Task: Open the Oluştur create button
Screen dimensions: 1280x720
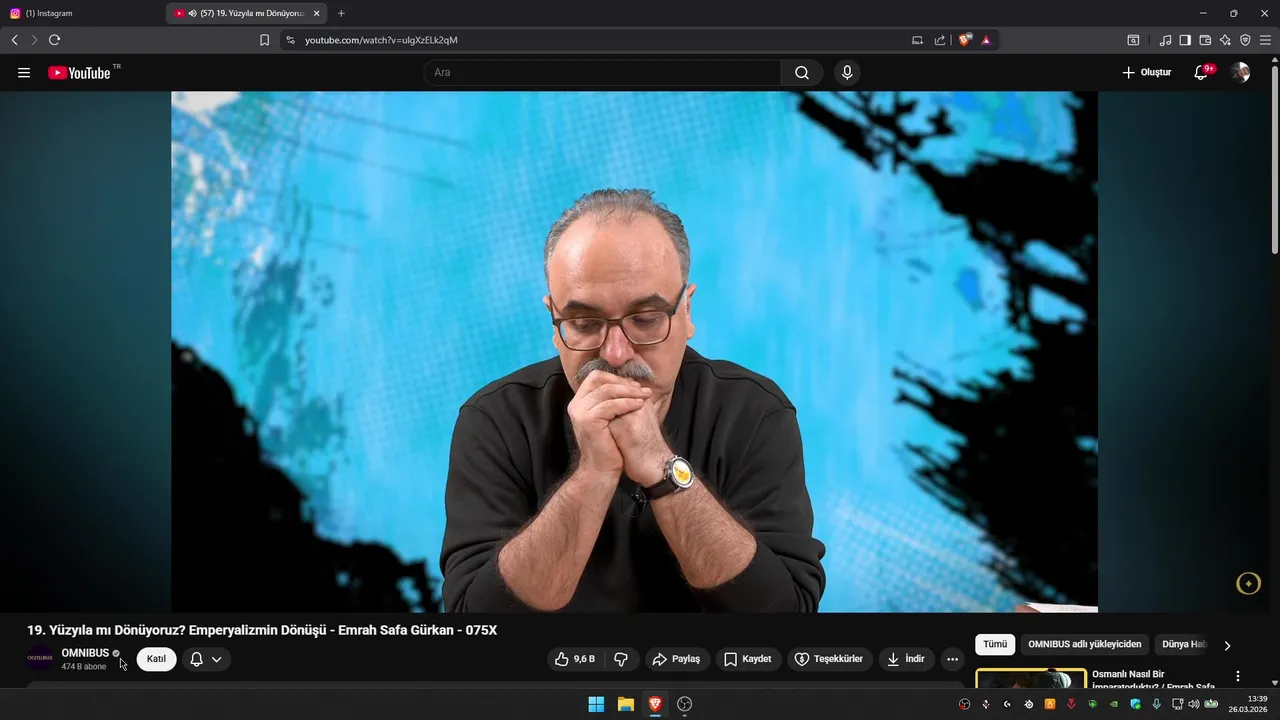Action: [x=1146, y=72]
